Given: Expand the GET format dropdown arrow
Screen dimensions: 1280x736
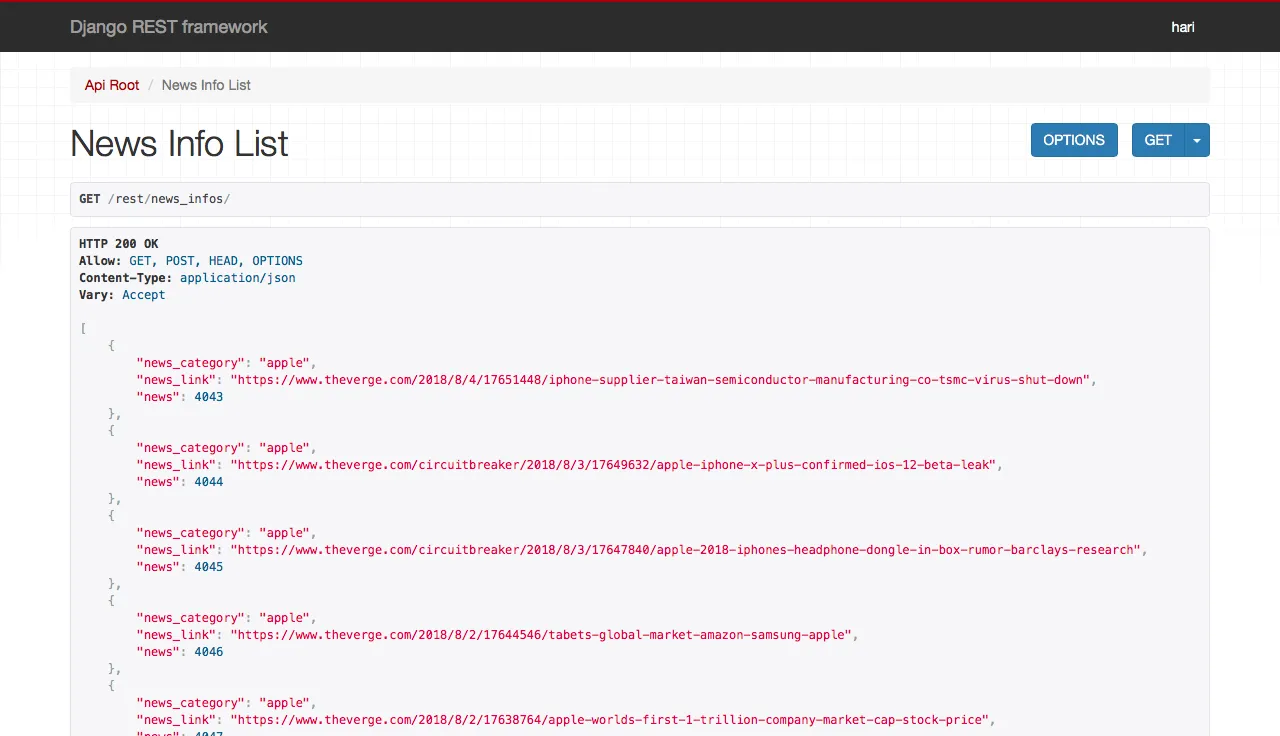Looking at the screenshot, I should [1197, 140].
